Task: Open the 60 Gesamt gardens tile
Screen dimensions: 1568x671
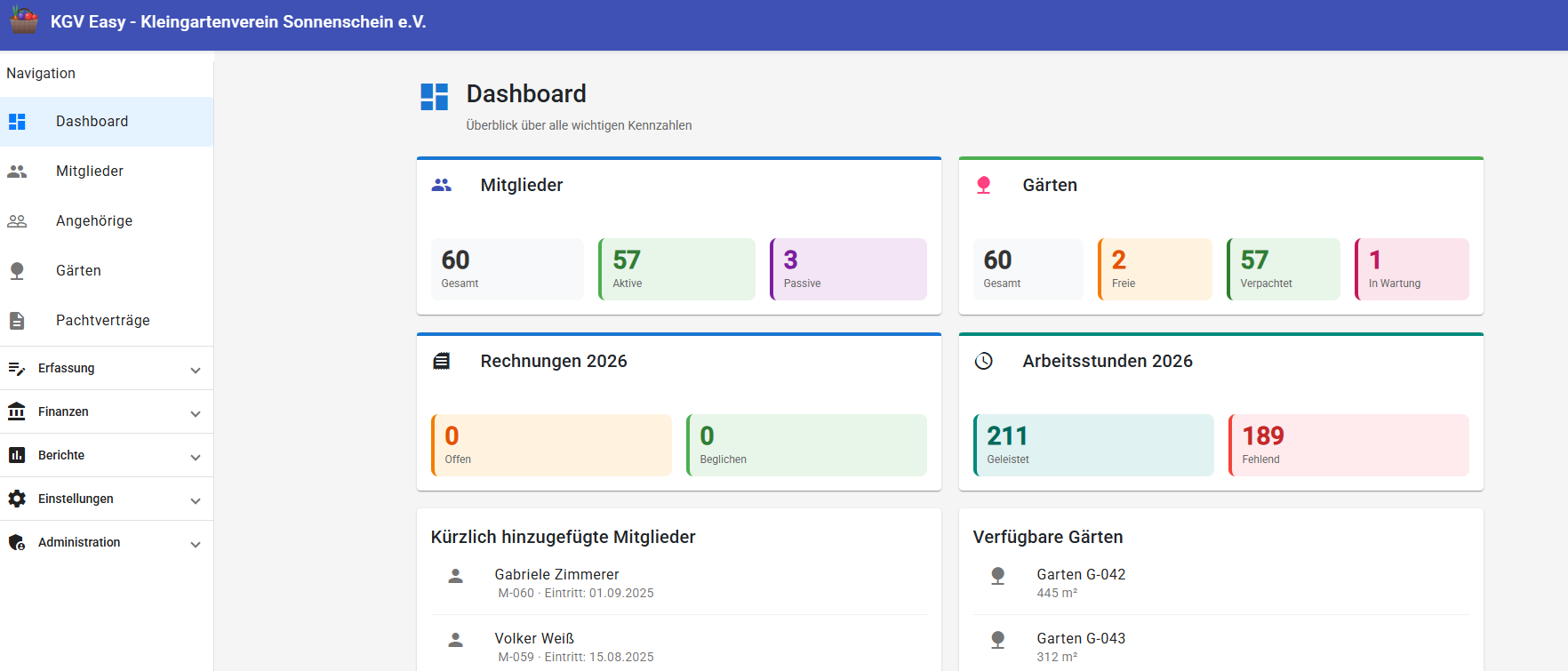Action: [1028, 269]
